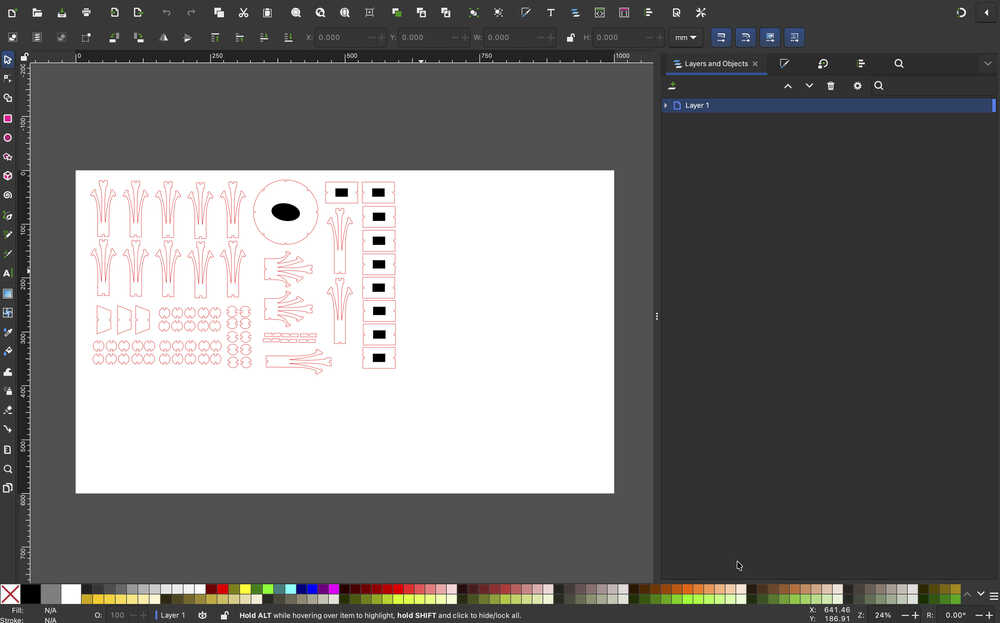Viewport: 1000px width, 623px height.
Task: Open the dock panel chevron menu
Action: coord(987,64)
